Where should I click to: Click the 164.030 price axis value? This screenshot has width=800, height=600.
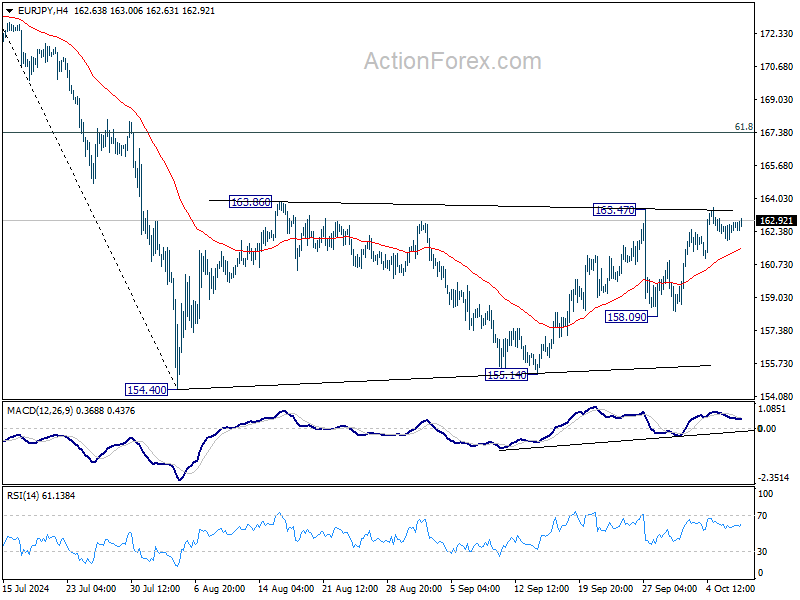[x=776, y=198]
